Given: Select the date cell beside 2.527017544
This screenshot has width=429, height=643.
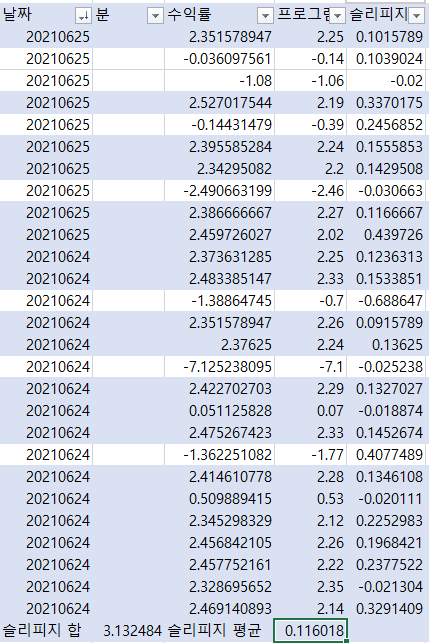Looking at the screenshot, I should click(x=46, y=103).
